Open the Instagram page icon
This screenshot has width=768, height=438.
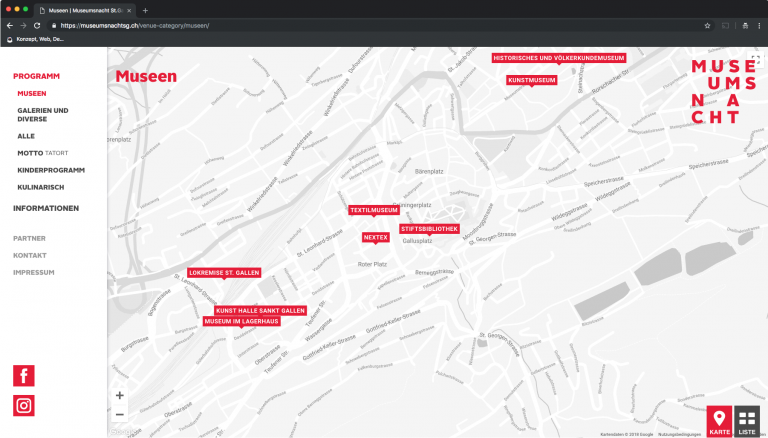(24, 406)
